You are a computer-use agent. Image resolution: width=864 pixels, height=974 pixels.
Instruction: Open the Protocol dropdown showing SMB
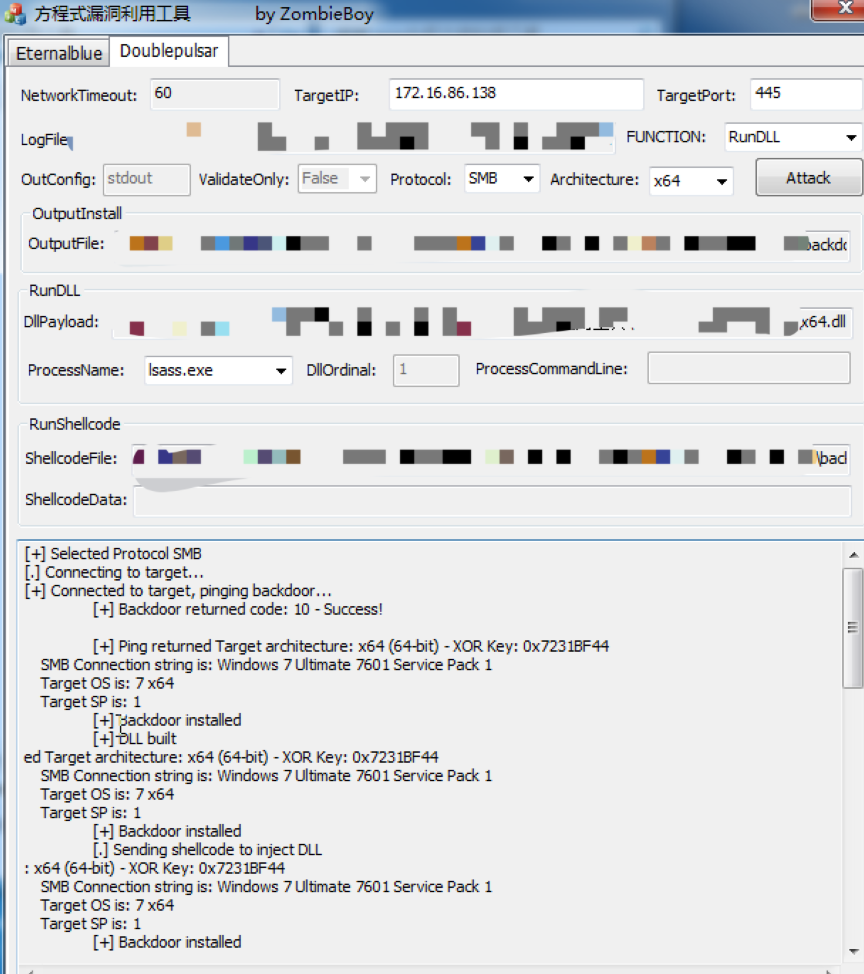[x=502, y=179]
